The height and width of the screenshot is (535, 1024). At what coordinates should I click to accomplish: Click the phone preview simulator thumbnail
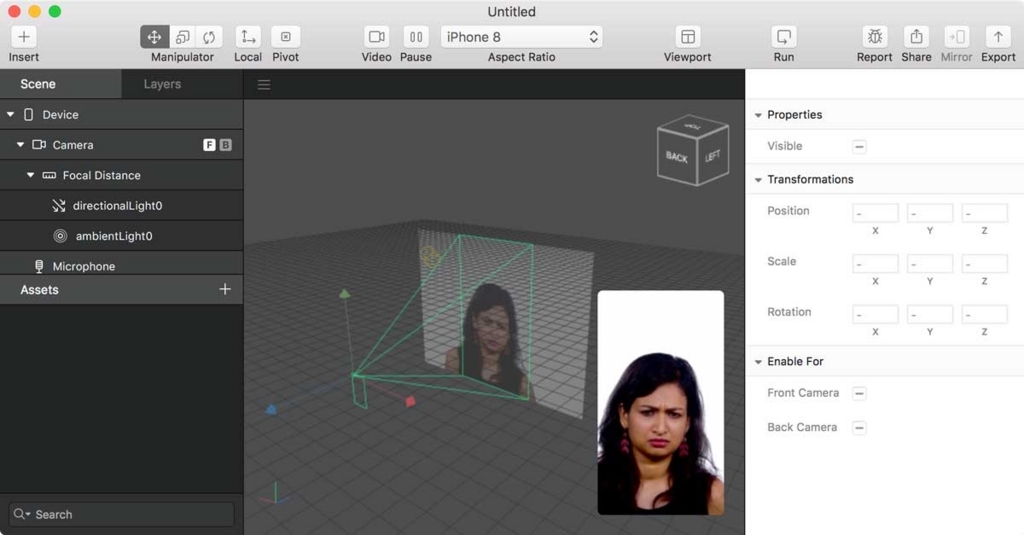coord(660,402)
